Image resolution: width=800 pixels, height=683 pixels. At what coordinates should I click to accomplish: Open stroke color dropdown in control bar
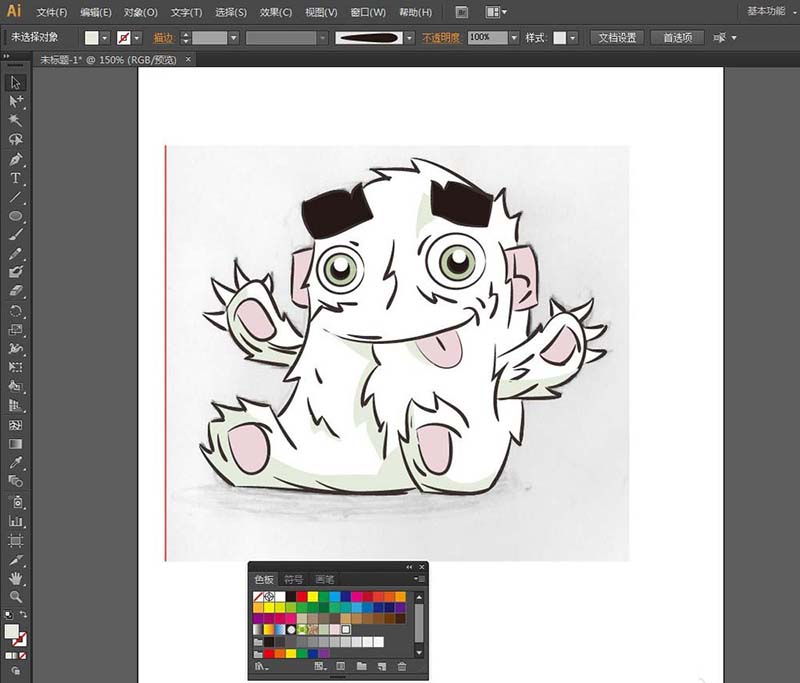pyautogui.click(x=137, y=38)
